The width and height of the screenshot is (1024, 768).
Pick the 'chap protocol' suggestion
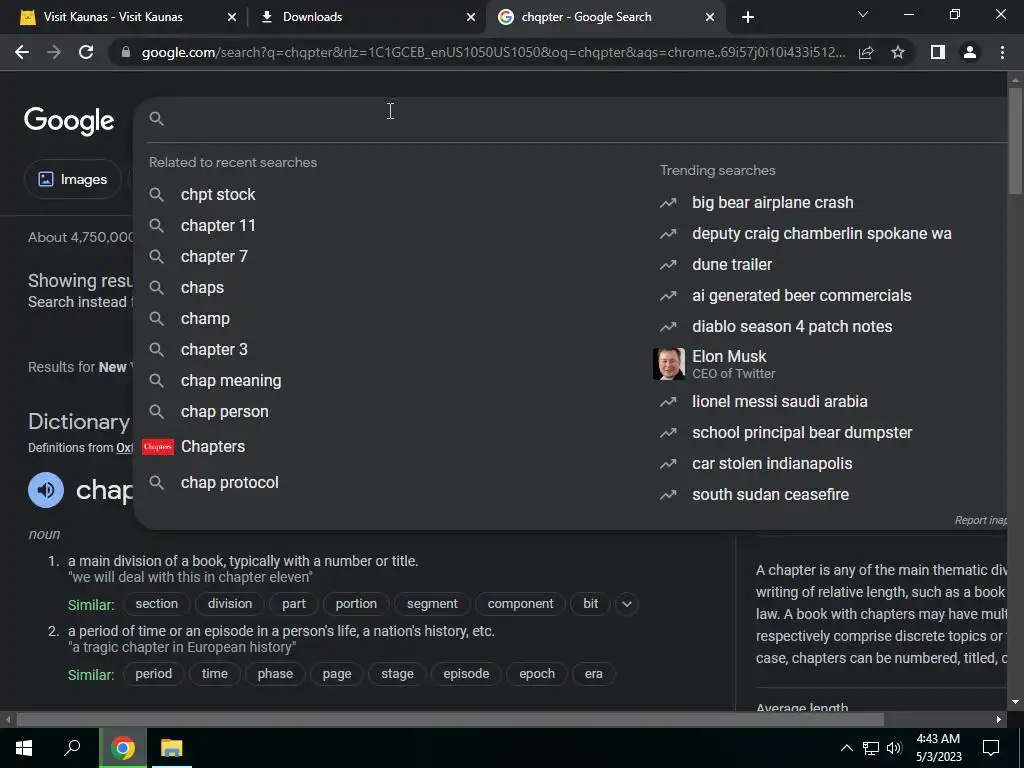click(230, 483)
